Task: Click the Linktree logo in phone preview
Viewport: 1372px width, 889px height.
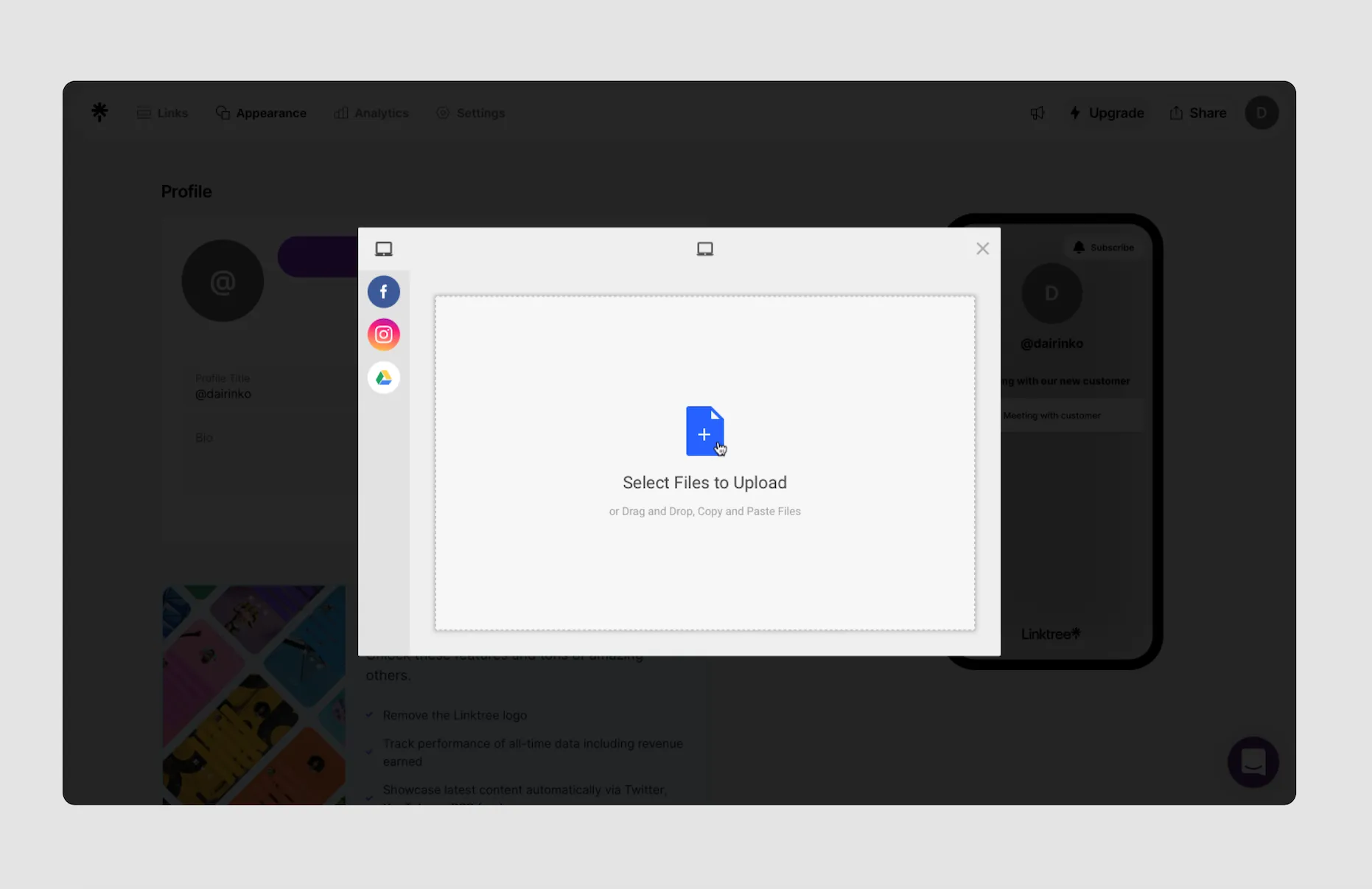Action: 1051,634
